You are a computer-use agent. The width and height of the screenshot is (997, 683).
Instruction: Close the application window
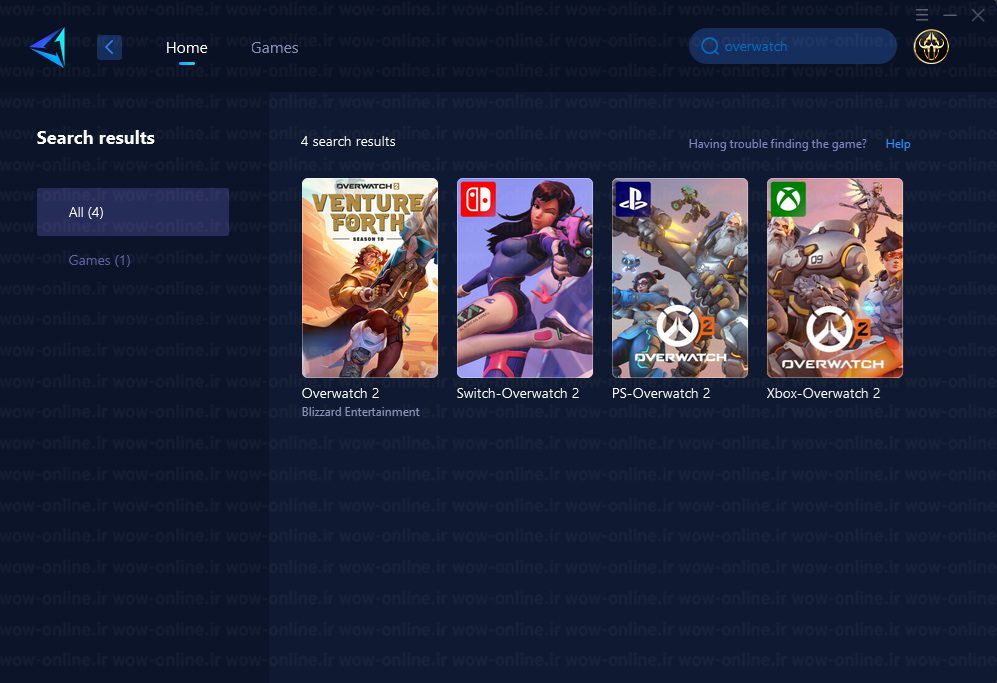(978, 15)
